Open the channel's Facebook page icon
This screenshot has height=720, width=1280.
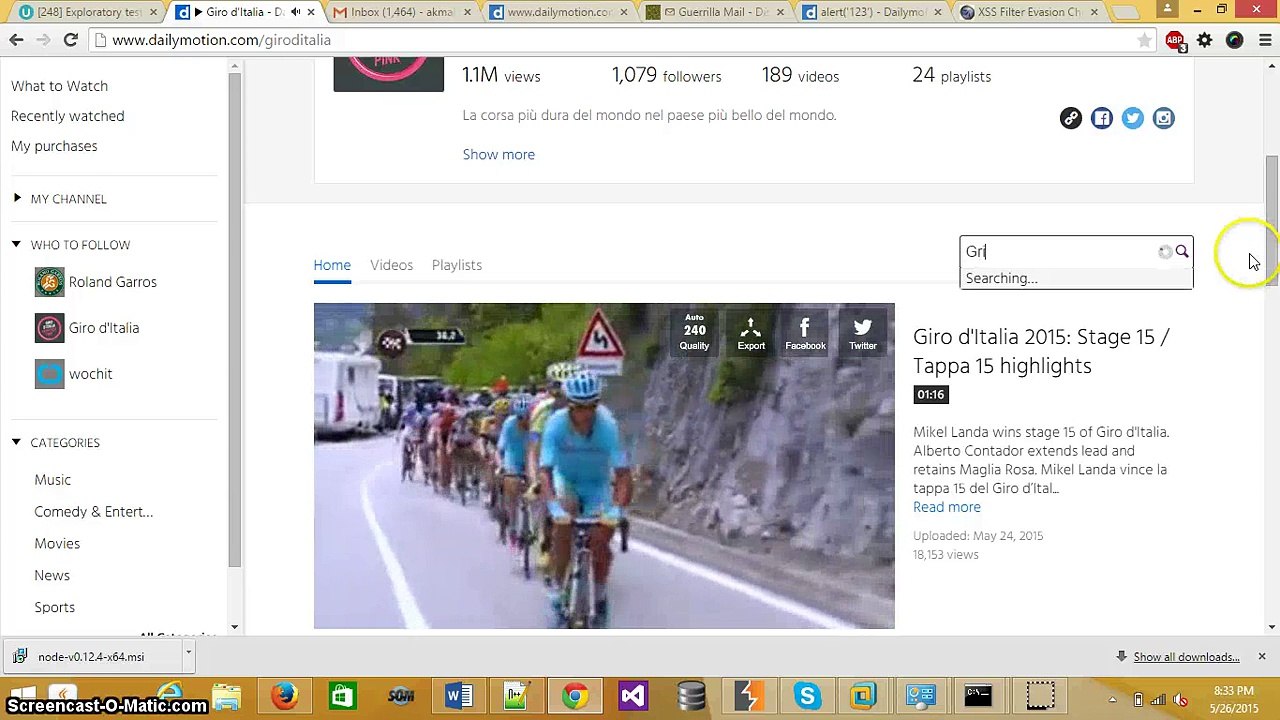(1102, 118)
